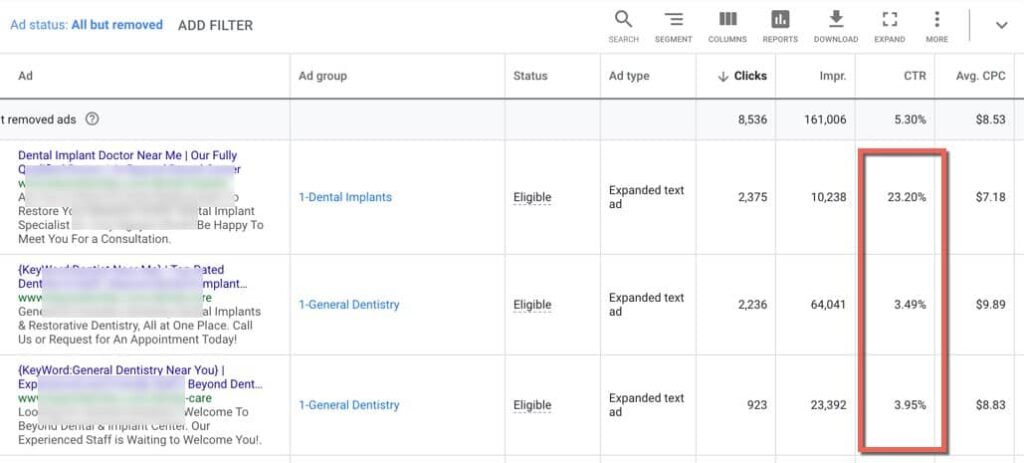Viewport: 1024px width, 463px height.
Task: Click the help icon beside removed ads
Action: pos(93,120)
